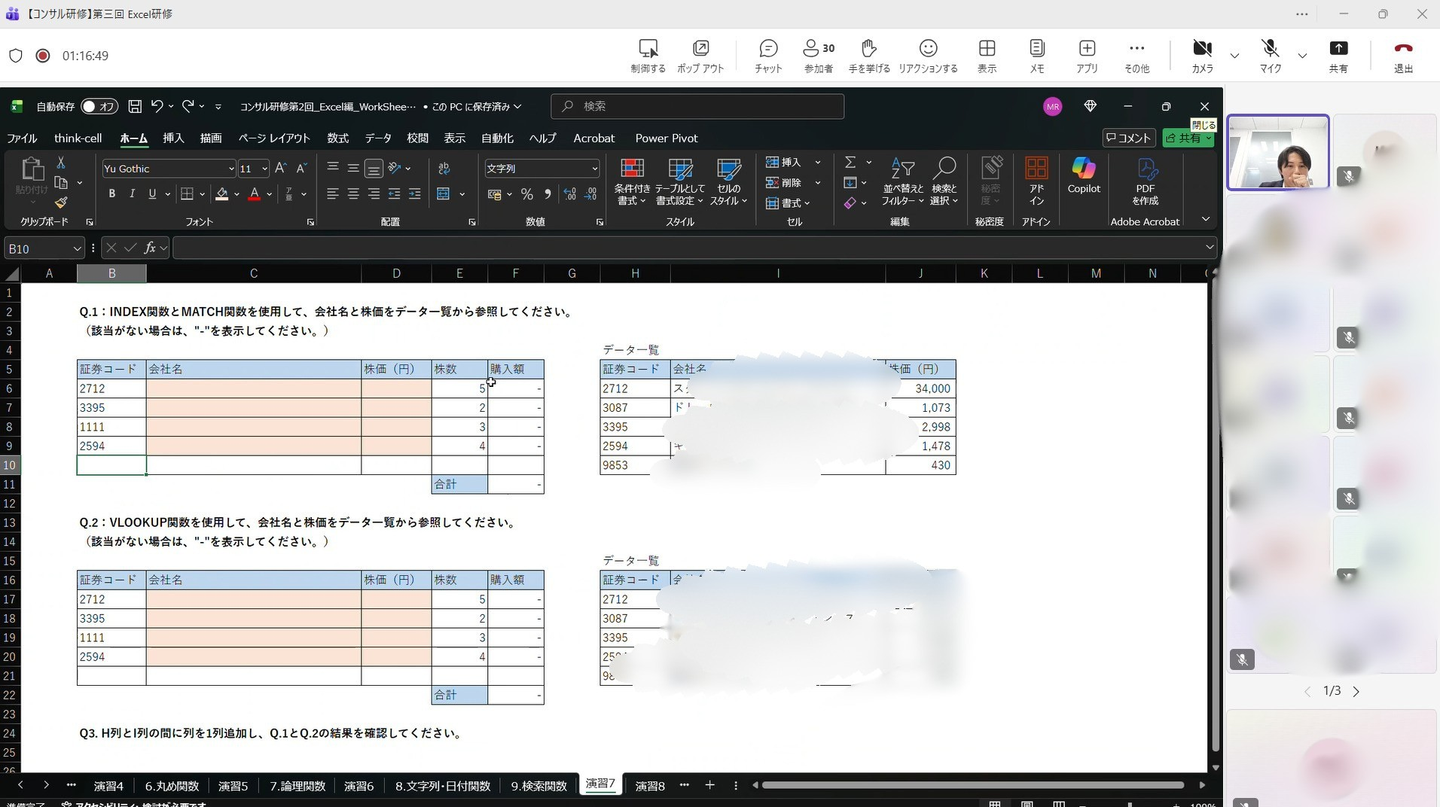Viewport: 1440px width, 807px height.
Task: Click the Excel save icon
Action: pyautogui.click(x=134, y=106)
